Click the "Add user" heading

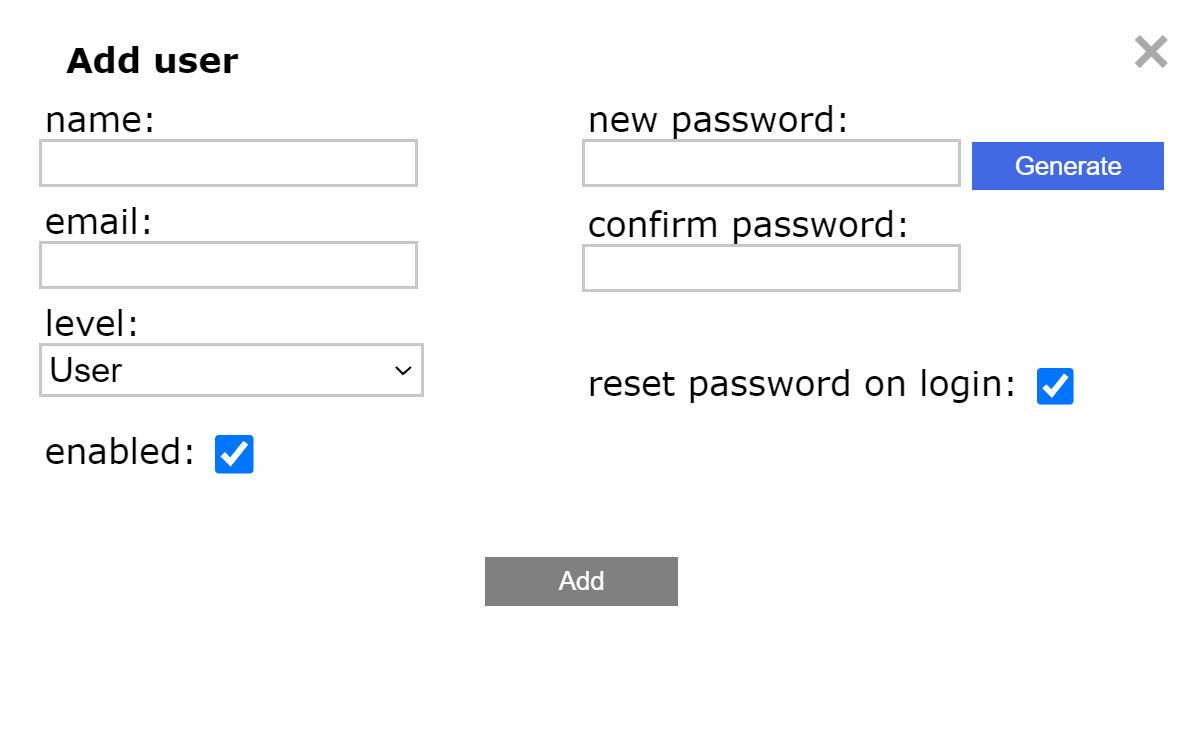[x=152, y=61]
